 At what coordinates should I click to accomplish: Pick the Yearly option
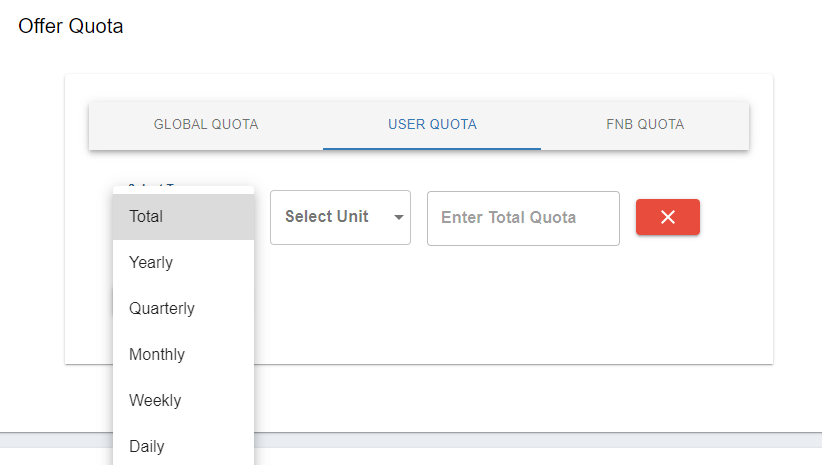coord(183,262)
